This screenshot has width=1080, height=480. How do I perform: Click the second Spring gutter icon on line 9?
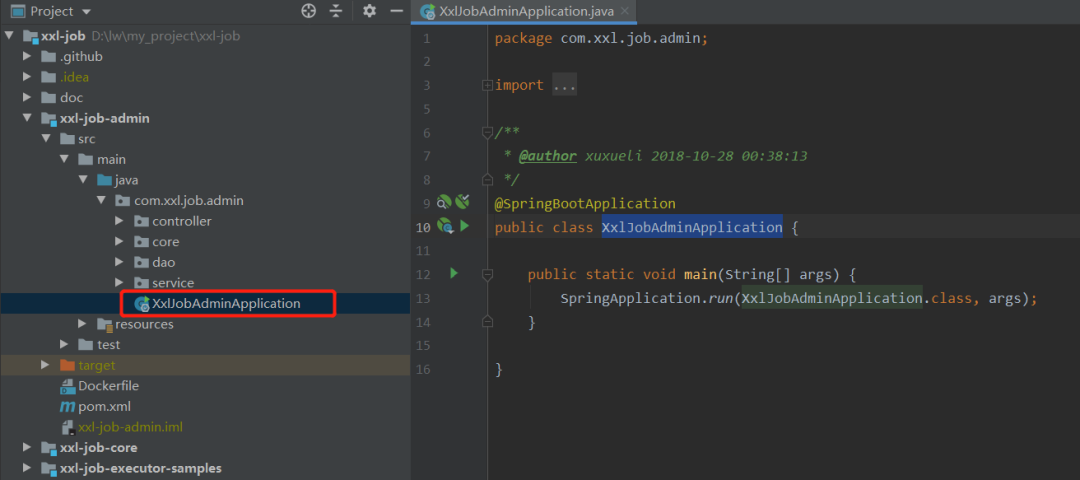[462, 202]
